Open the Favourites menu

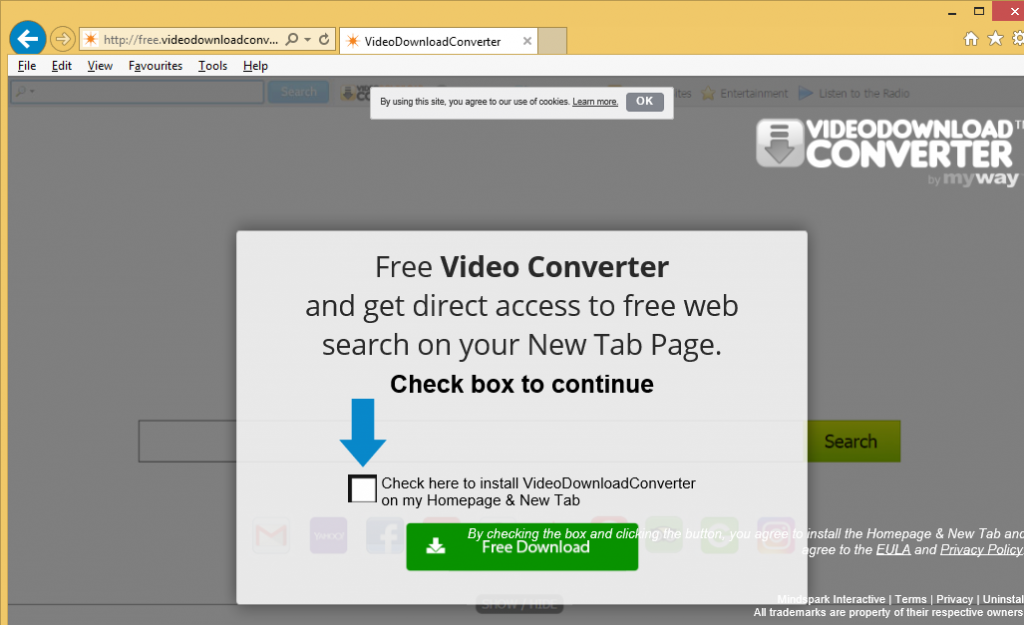155,66
